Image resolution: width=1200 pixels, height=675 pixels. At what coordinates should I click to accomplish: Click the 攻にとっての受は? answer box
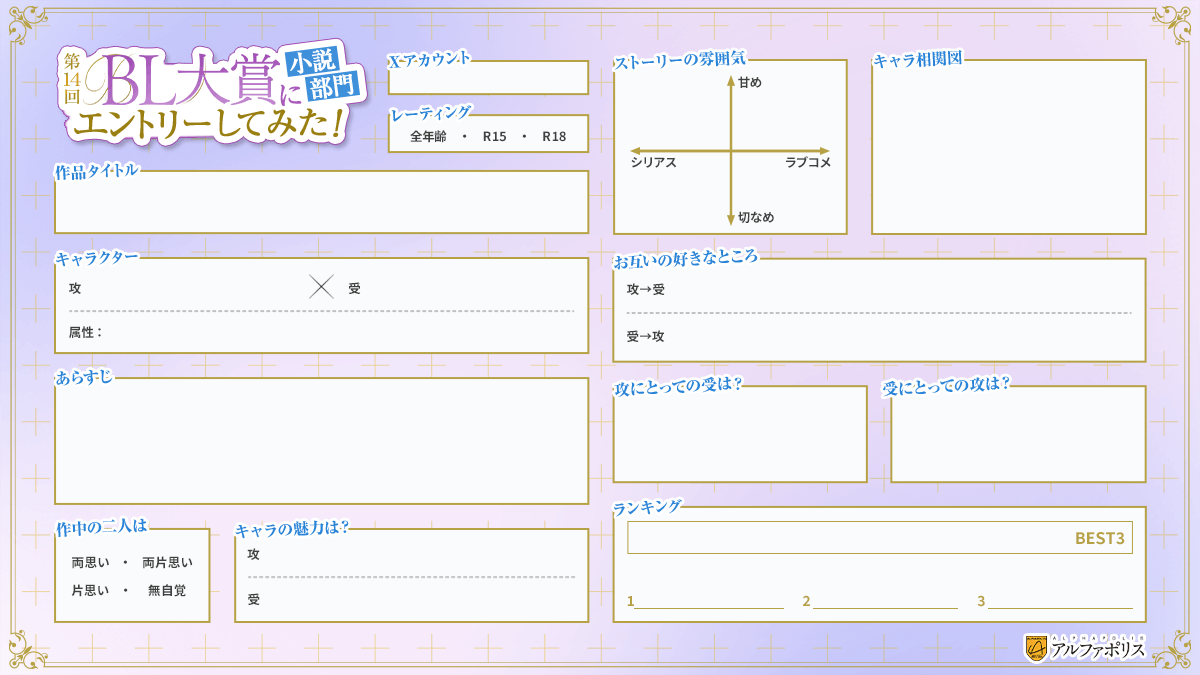coord(740,434)
